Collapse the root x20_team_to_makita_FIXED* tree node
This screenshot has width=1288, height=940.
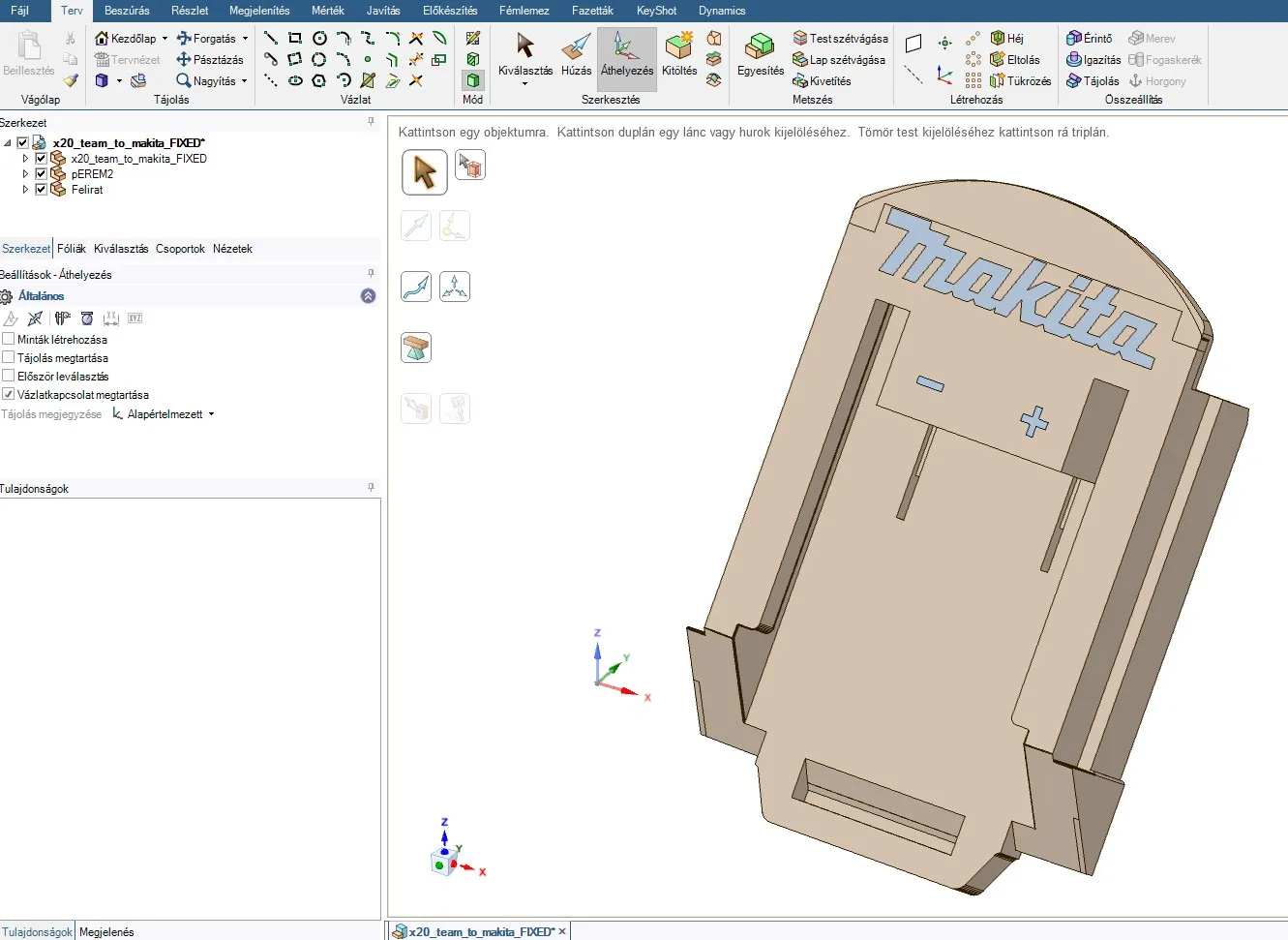pos(8,143)
